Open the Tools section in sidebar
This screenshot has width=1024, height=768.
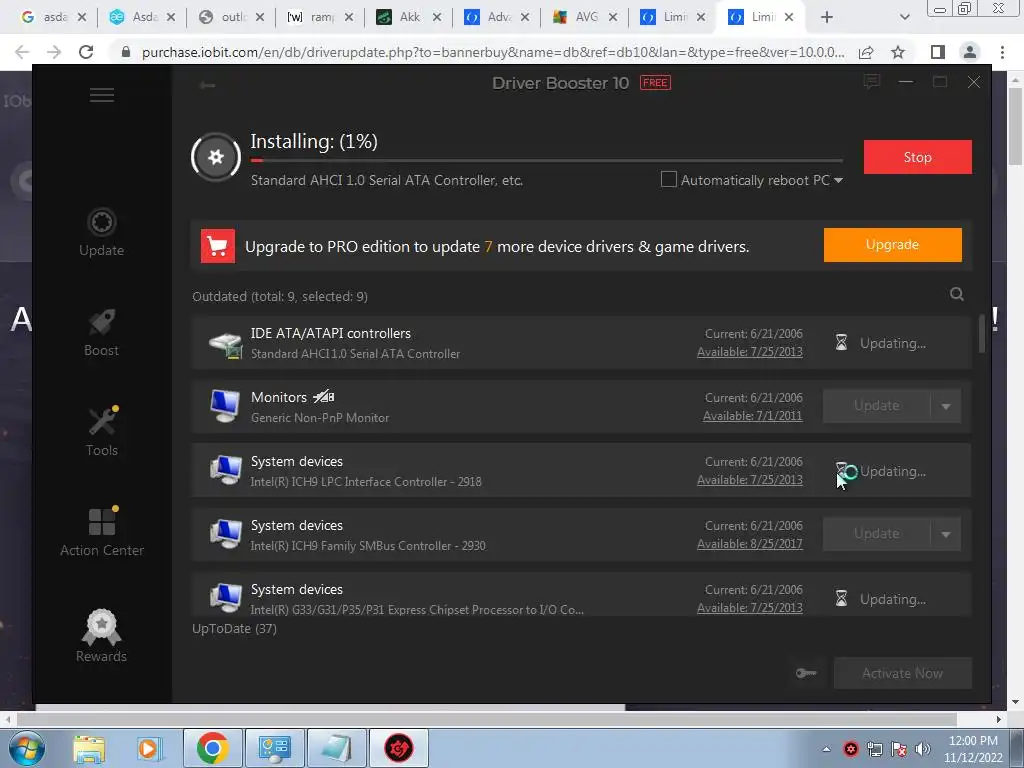coord(101,432)
